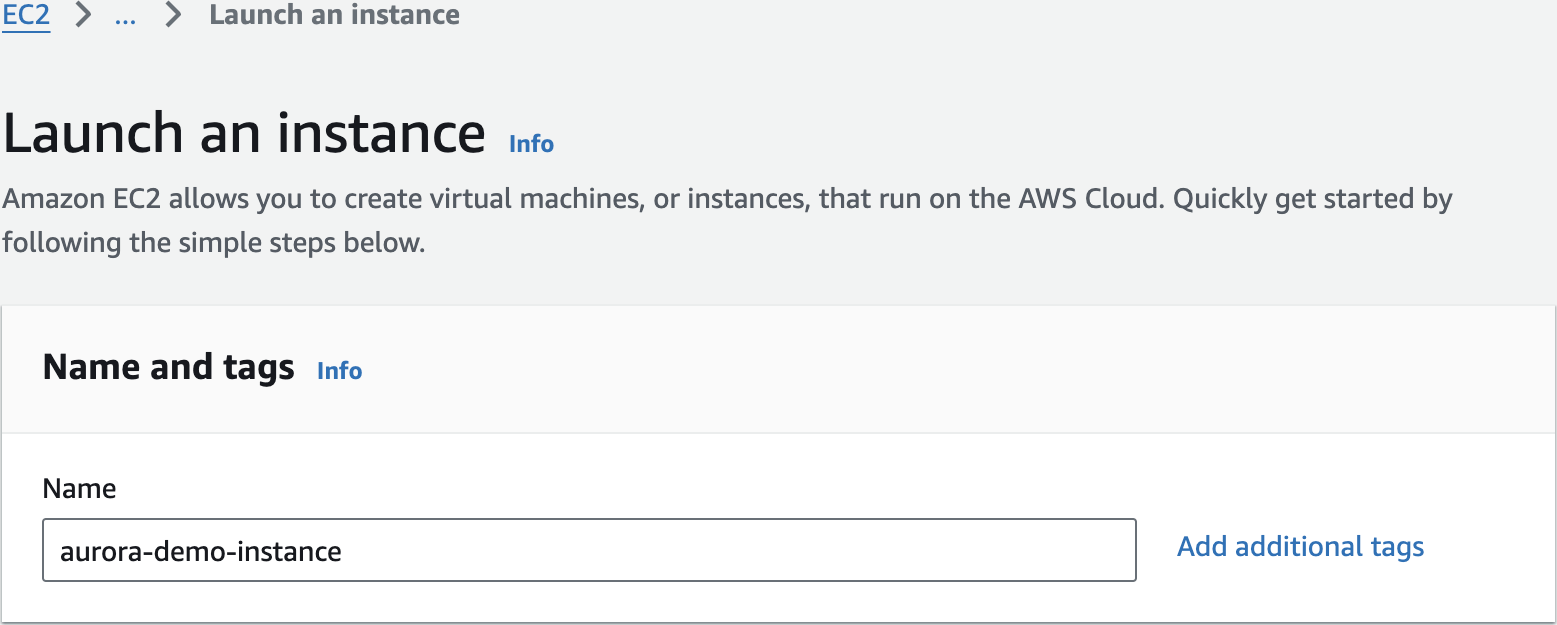Click Add additional tags link
The height and width of the screenshot is (625, 1557).
point(1300,547)
